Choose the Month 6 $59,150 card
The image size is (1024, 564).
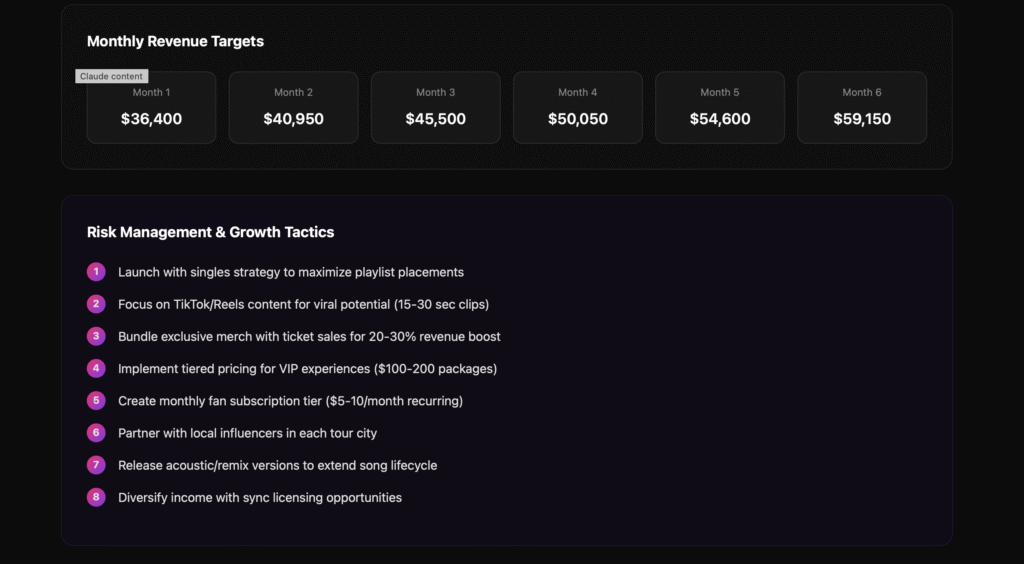(861, 107)
